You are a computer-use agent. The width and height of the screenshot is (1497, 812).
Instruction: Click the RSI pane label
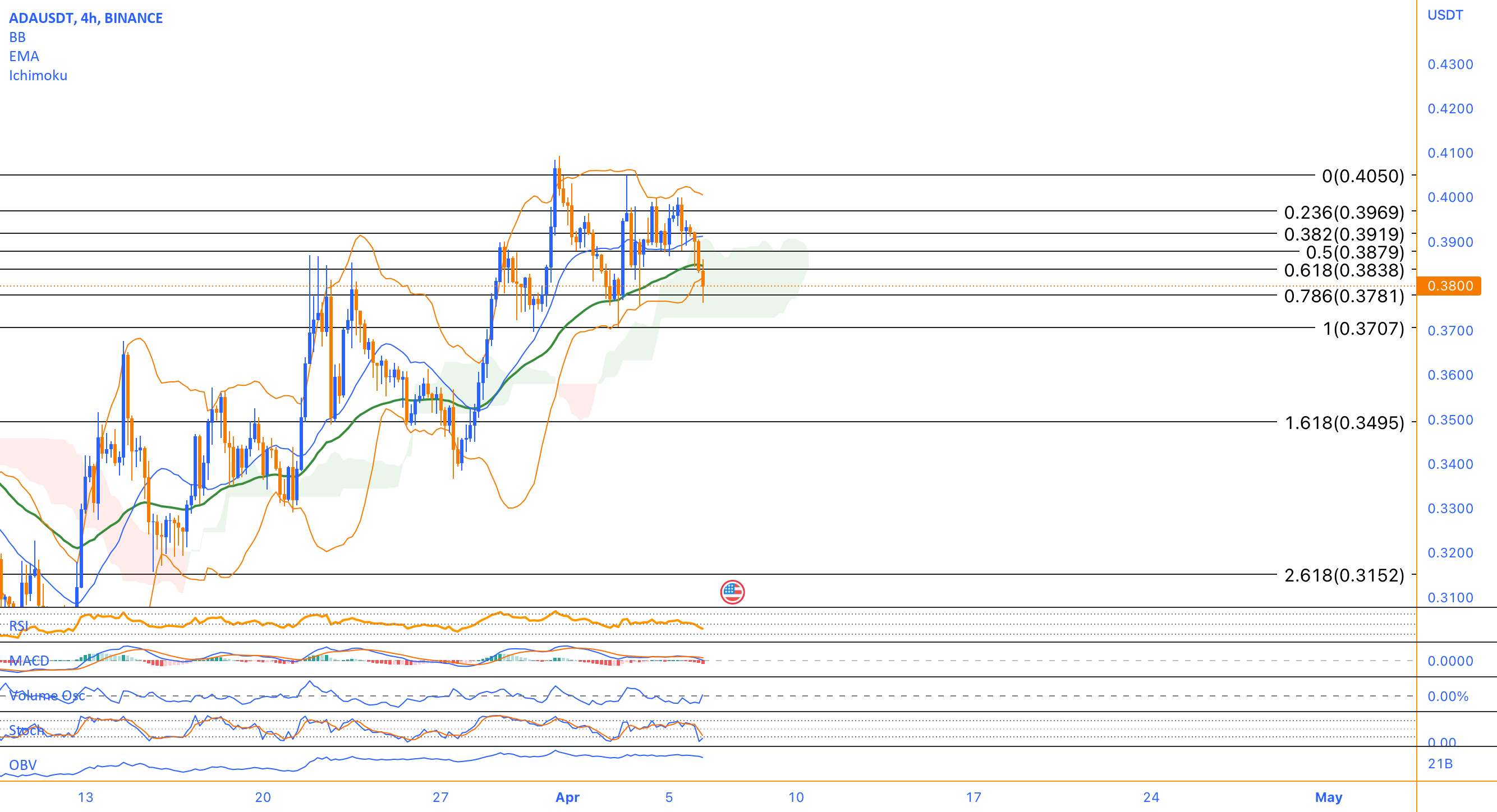tap(19, 626)
